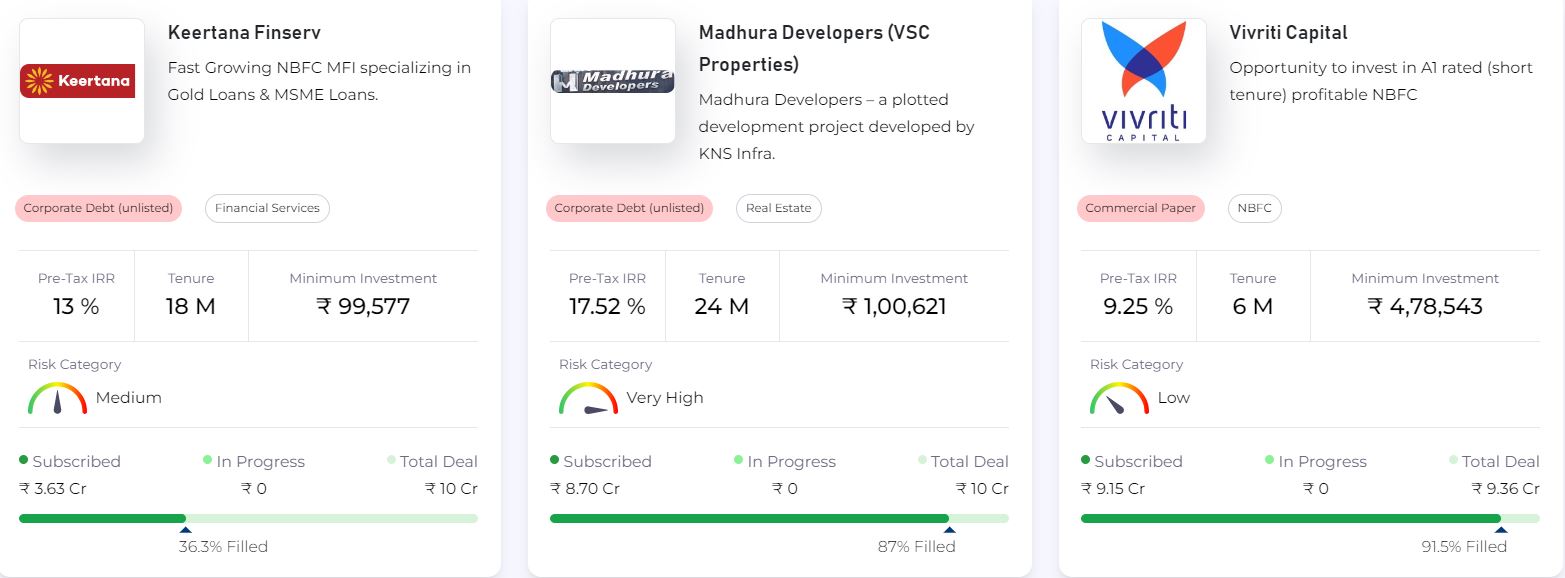Click the Very High risk category text

pyautogui.click(x=665, y=398)
